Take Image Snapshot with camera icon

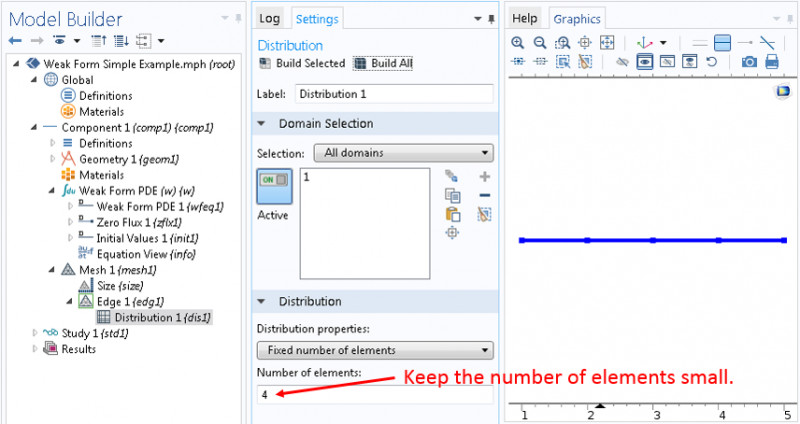(749, 62)
